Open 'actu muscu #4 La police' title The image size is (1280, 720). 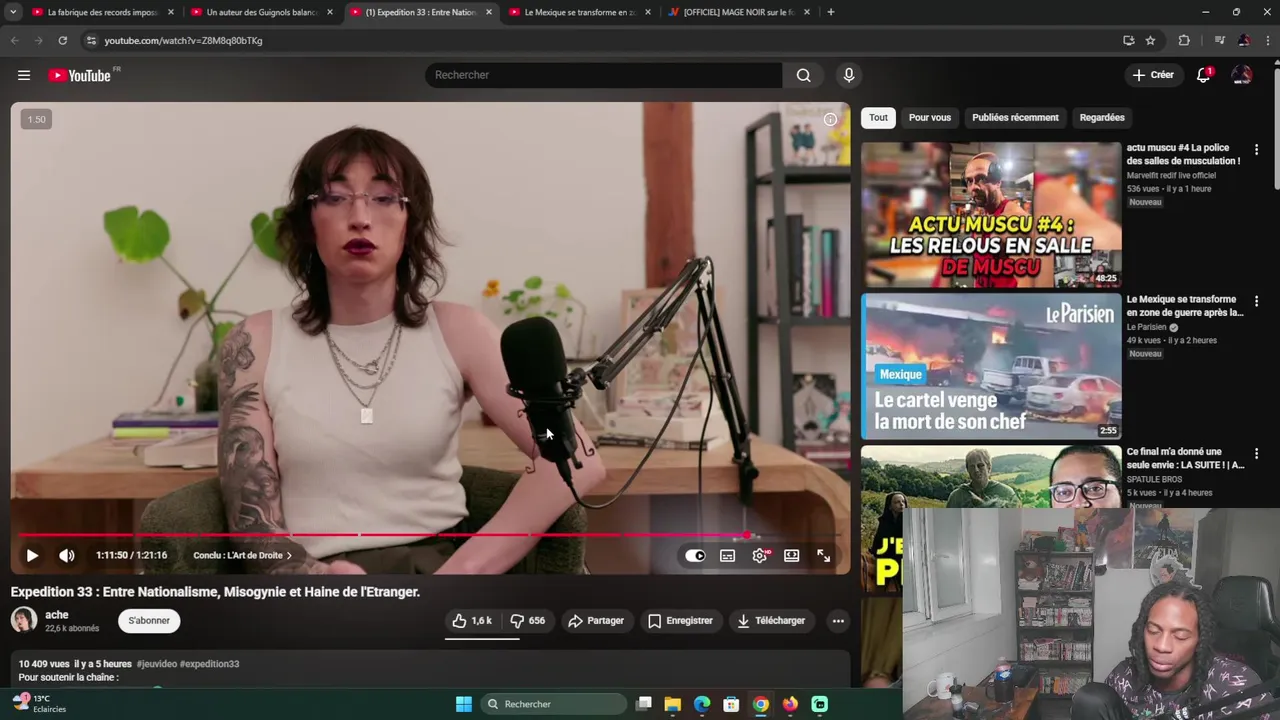coord(1183,154)
